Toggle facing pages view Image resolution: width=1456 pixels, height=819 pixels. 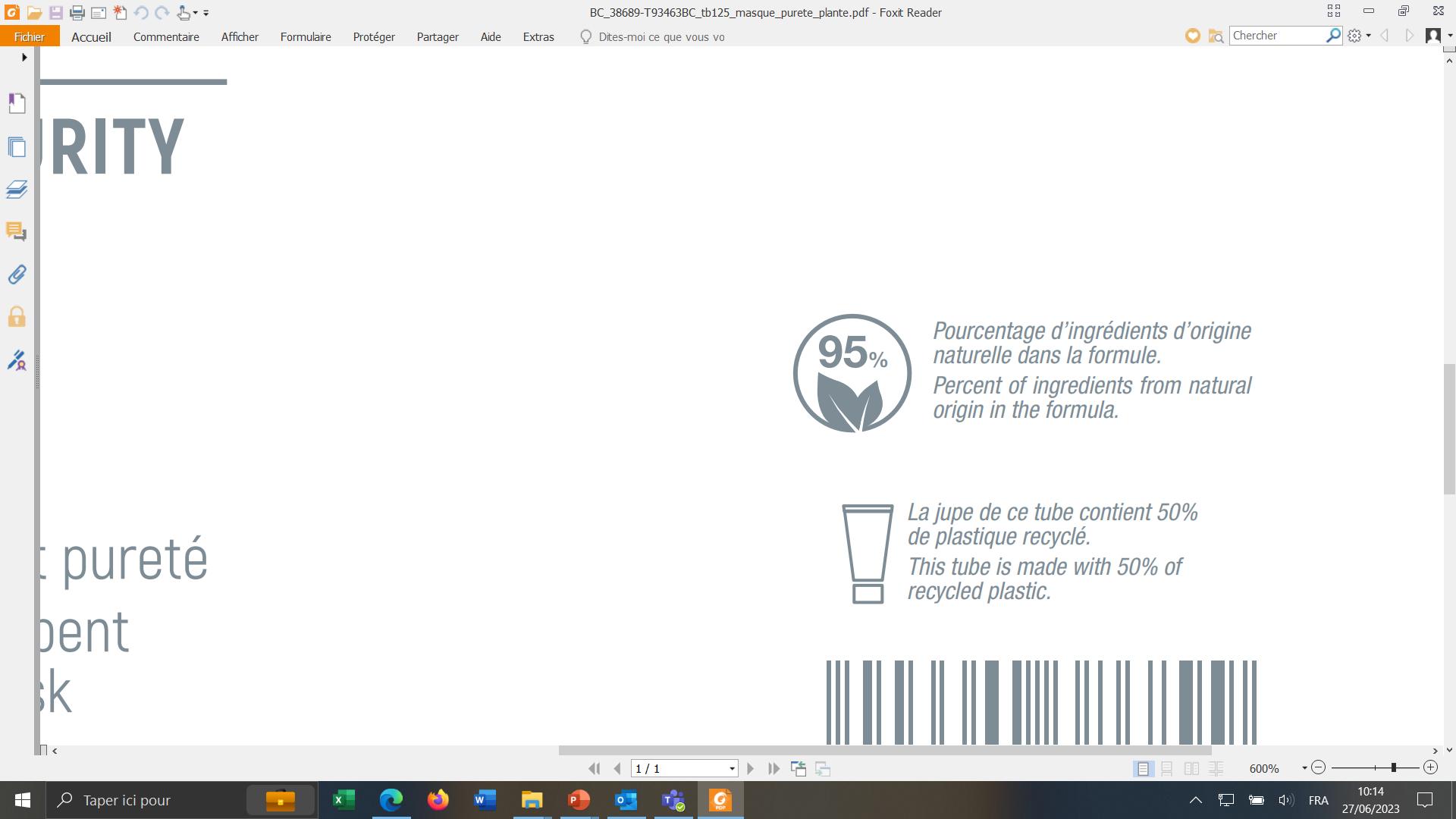pos(1191,769)
